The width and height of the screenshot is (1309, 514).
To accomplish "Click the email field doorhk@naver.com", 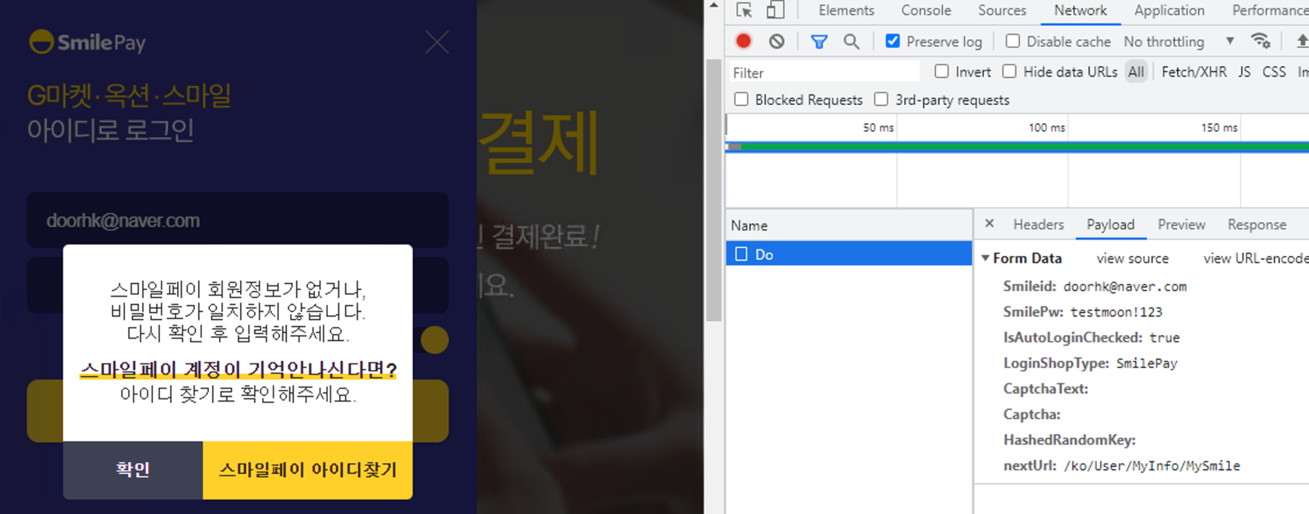I will pyautogui.click(x=237, y=220).
